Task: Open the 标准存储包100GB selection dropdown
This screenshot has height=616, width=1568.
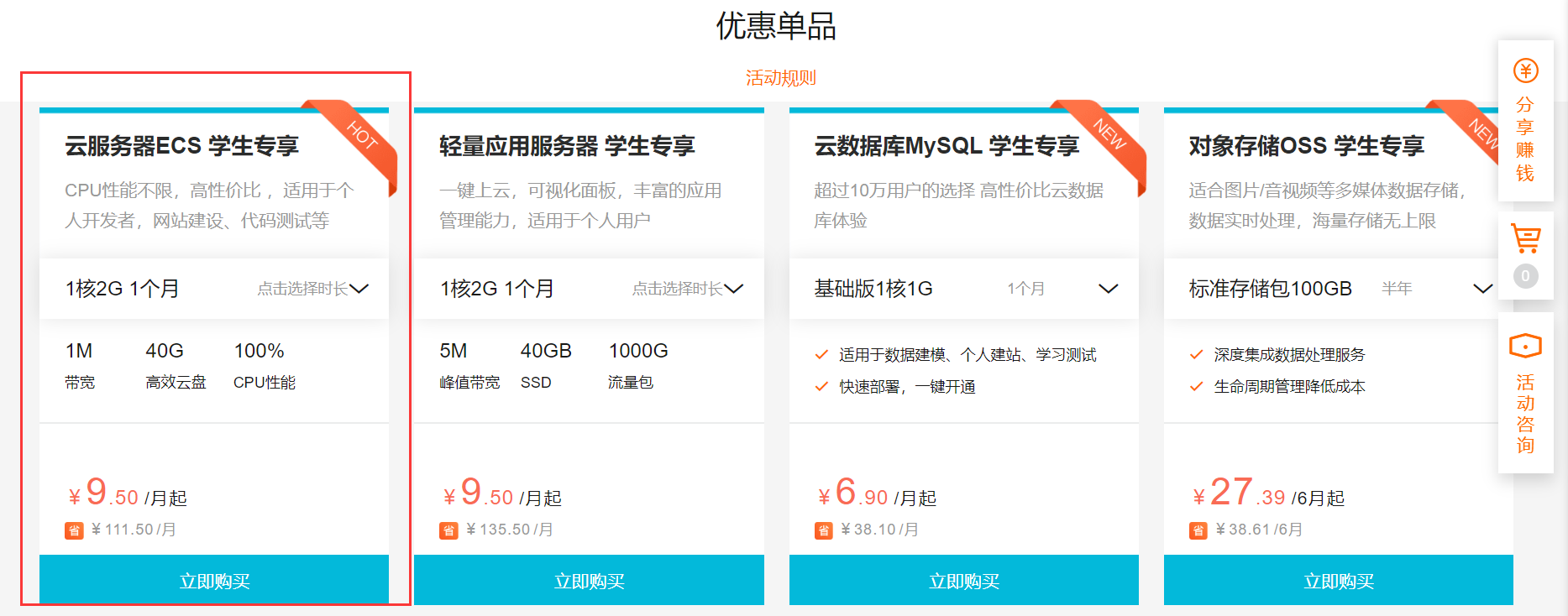Action: (x=1339, y=289)
